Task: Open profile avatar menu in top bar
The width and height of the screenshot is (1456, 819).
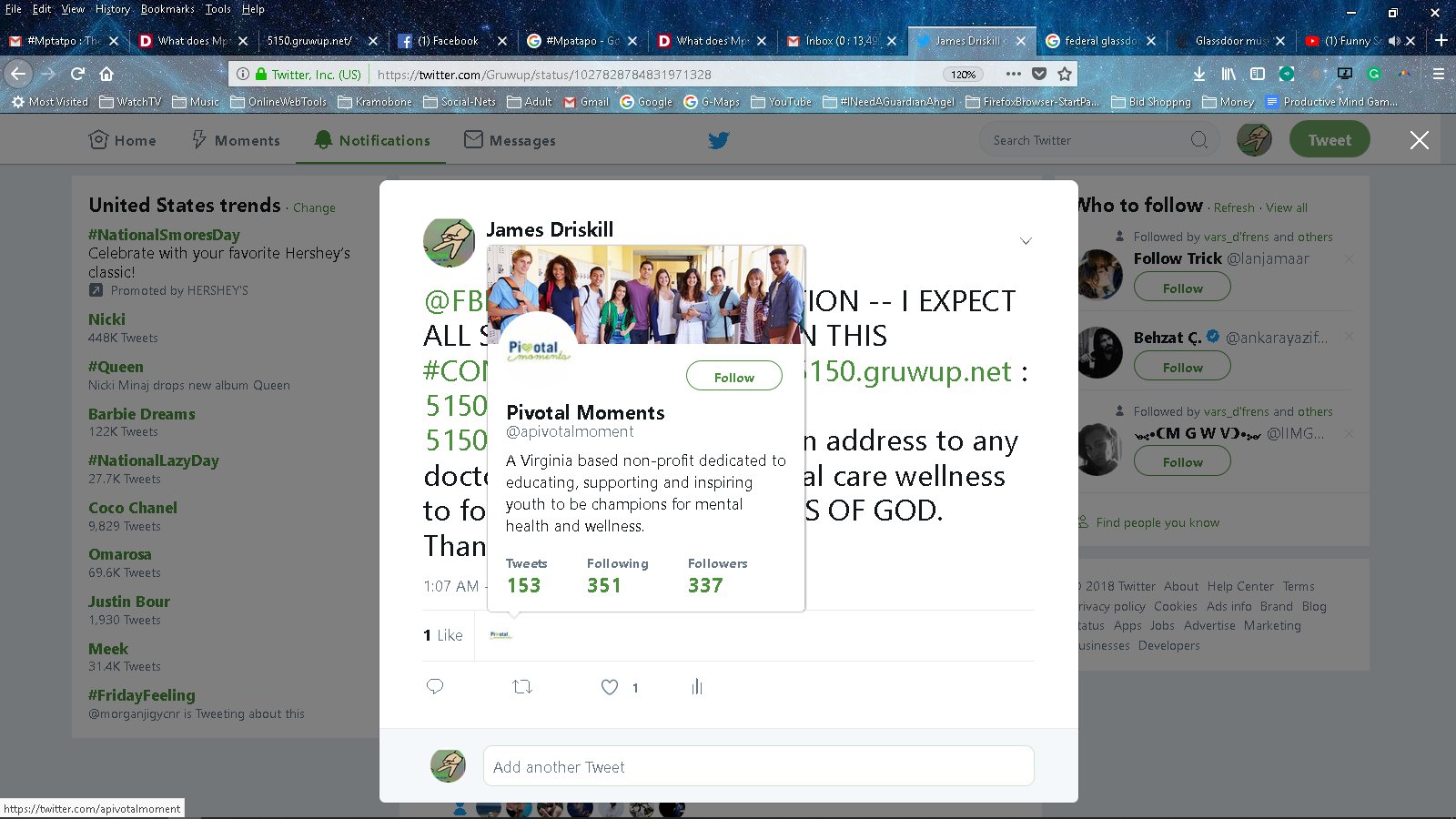Action: pos(1254,139)
